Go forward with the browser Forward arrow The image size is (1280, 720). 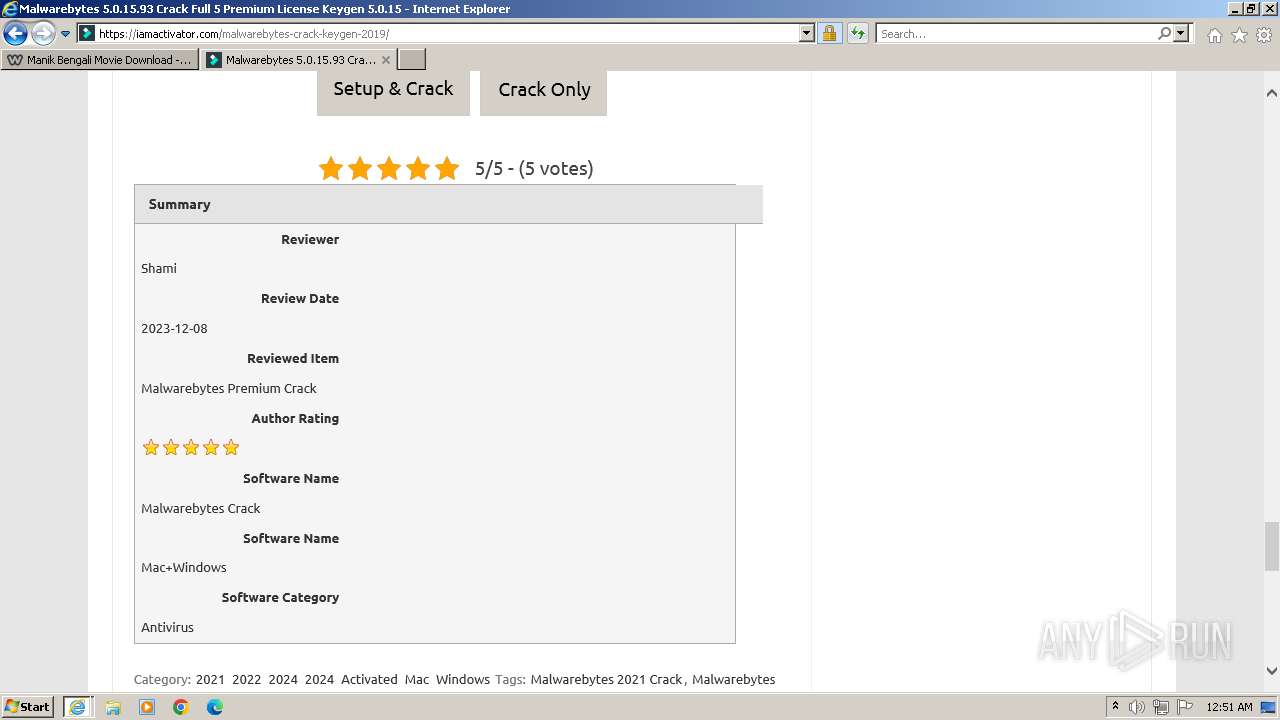click(43, 34)
